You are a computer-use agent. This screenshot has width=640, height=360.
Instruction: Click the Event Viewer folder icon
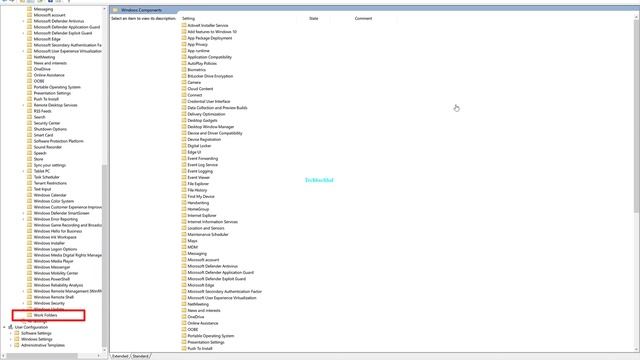(184, 177)
